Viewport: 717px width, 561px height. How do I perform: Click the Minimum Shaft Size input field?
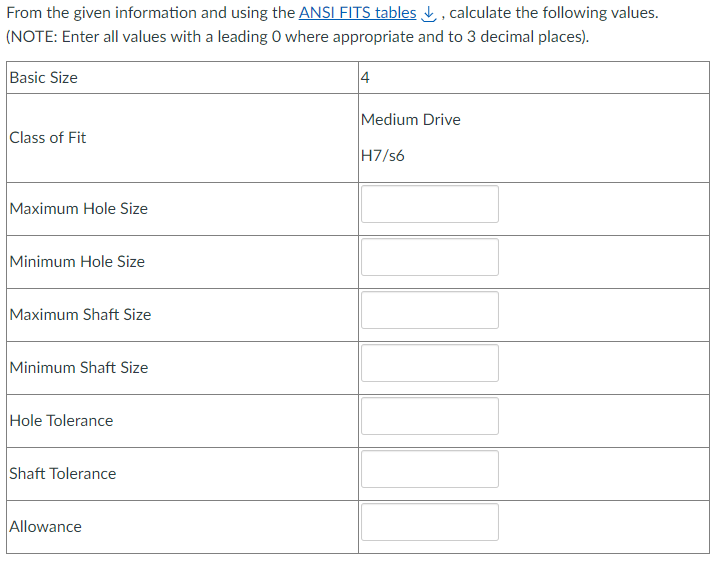[429, 364]
